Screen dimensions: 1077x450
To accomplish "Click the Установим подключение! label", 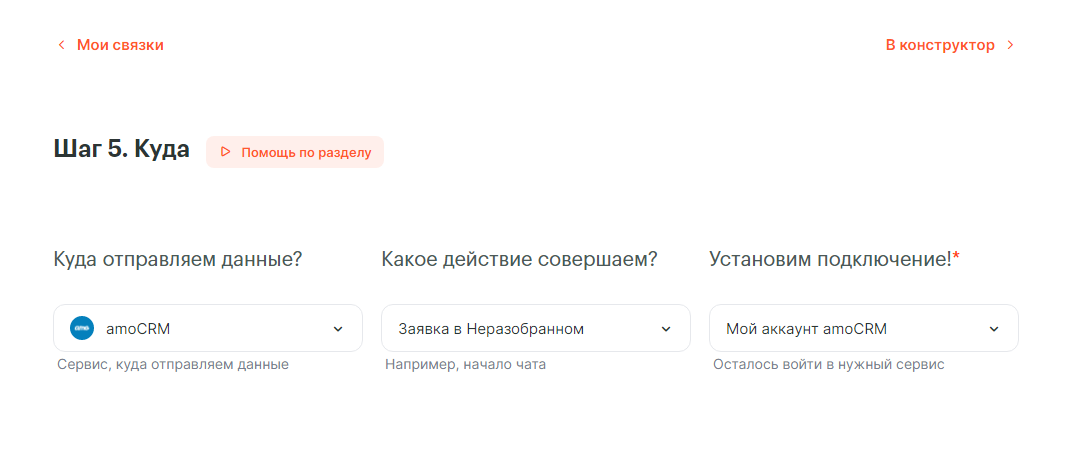I will pos(834,259).
